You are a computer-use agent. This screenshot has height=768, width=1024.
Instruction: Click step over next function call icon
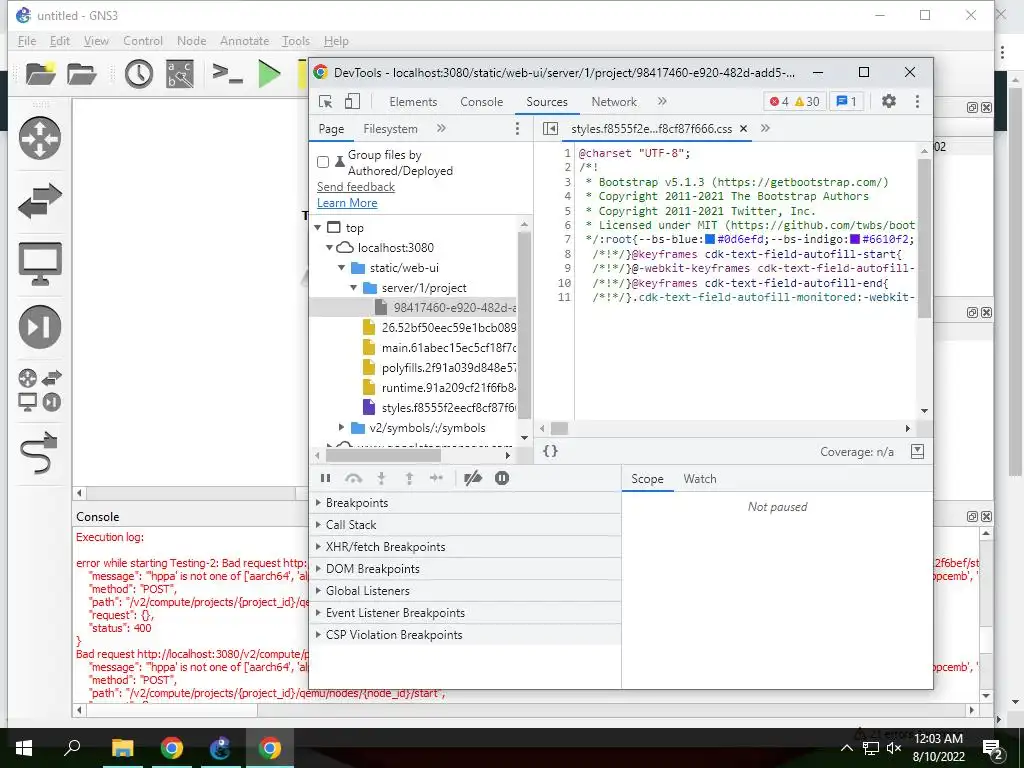pyautogui.click(x=353, y=478)
